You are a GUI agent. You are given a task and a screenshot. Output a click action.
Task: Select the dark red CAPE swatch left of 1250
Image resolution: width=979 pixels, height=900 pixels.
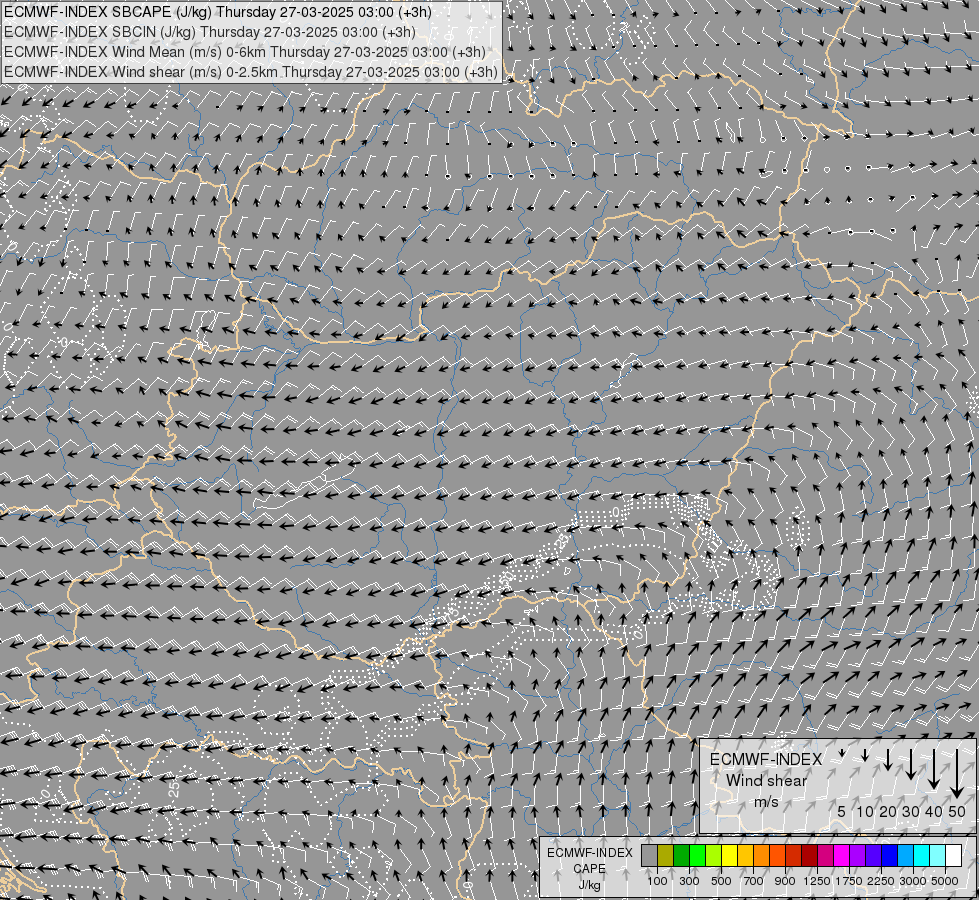(809, 856)
